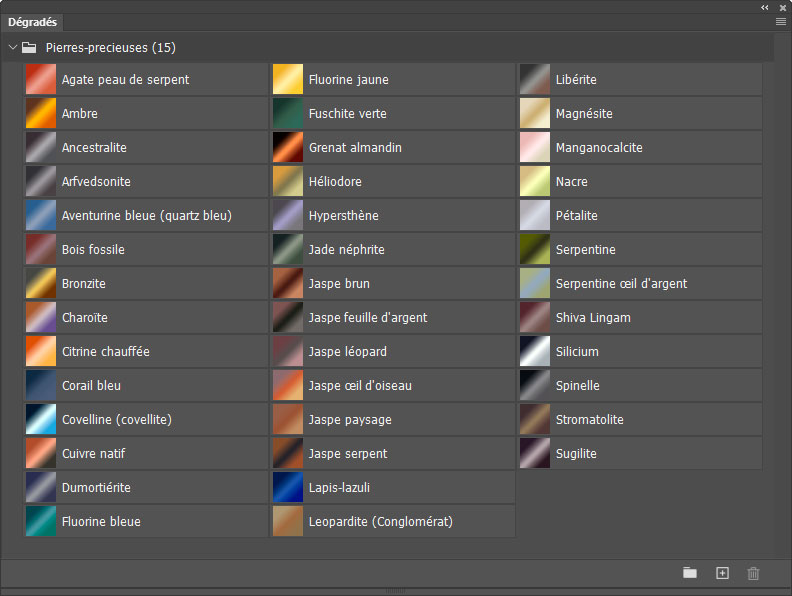
Task: Choose the Serpentine œil d'argent preset
Action: 535,284
